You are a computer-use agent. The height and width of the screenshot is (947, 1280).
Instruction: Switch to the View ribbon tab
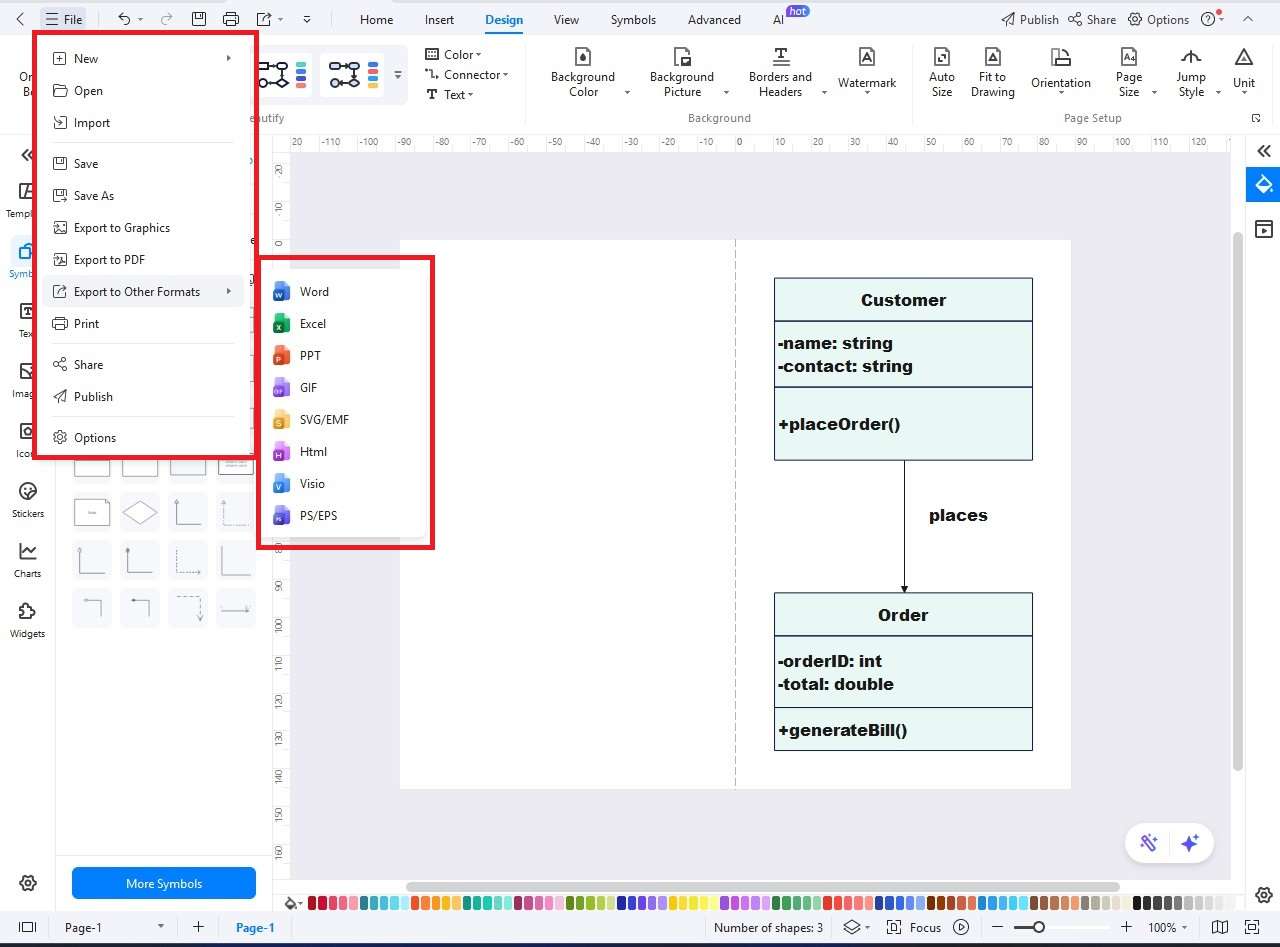[x=566, y=19]
